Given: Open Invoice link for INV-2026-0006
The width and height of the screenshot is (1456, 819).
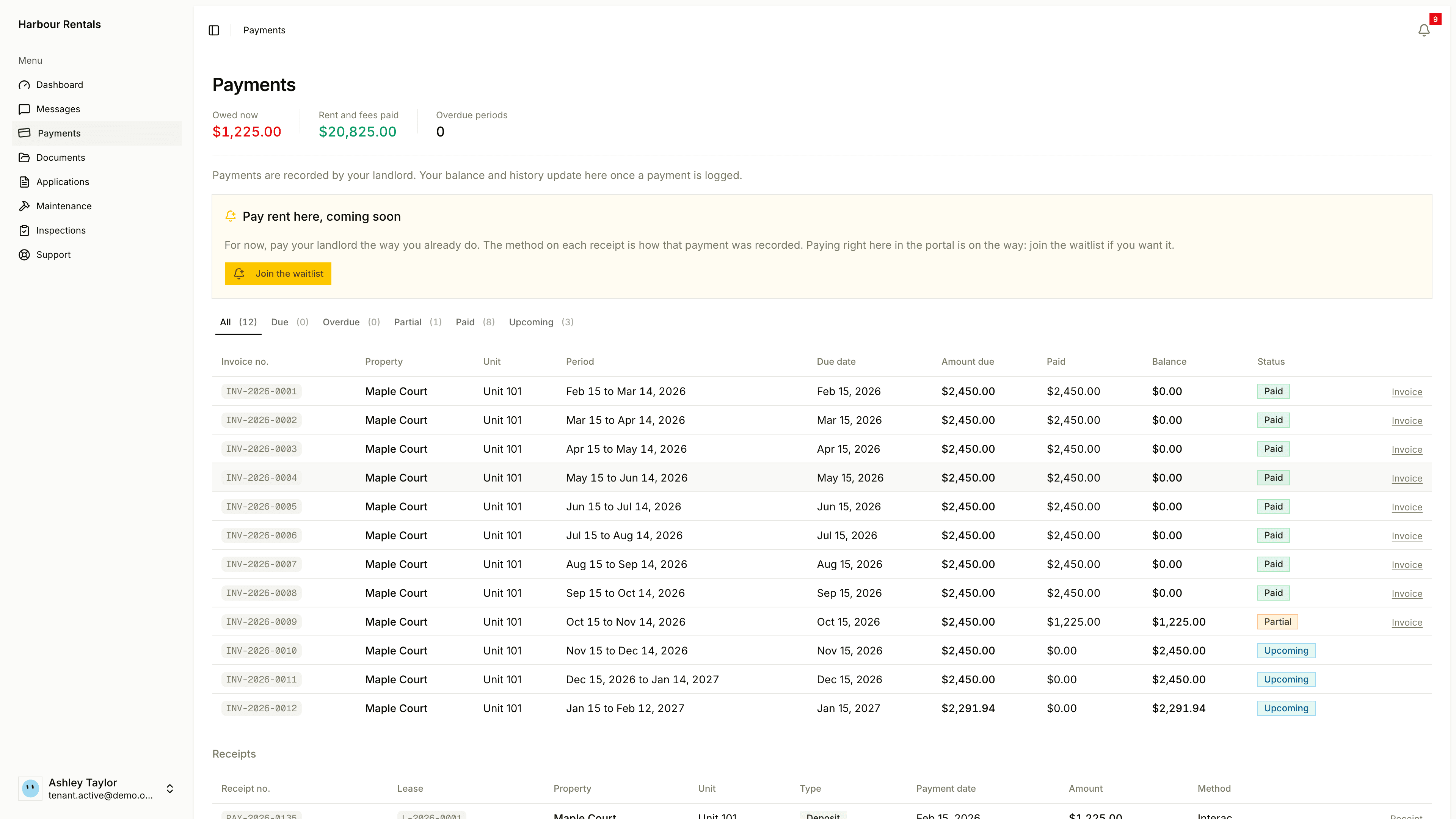Looking at the screenshot, I should click(1406, 536).
